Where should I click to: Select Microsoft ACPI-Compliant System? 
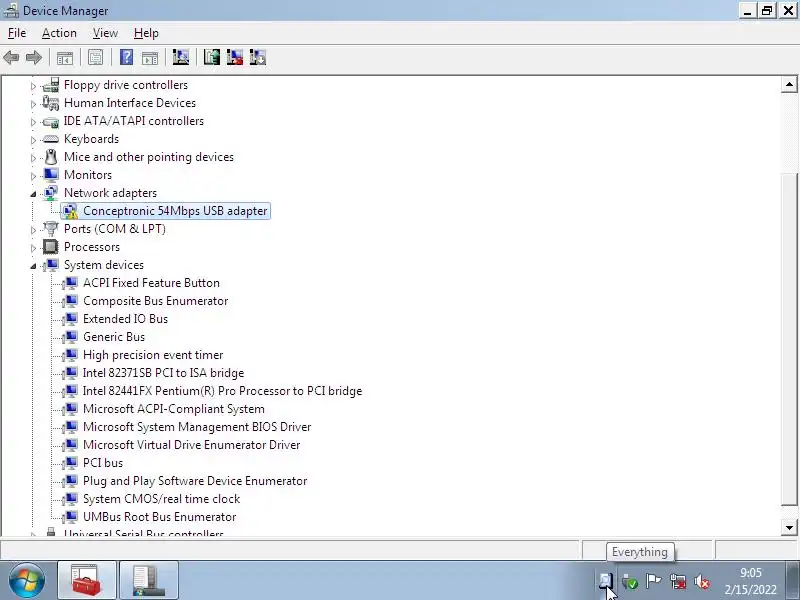click(x=173, y=409)
